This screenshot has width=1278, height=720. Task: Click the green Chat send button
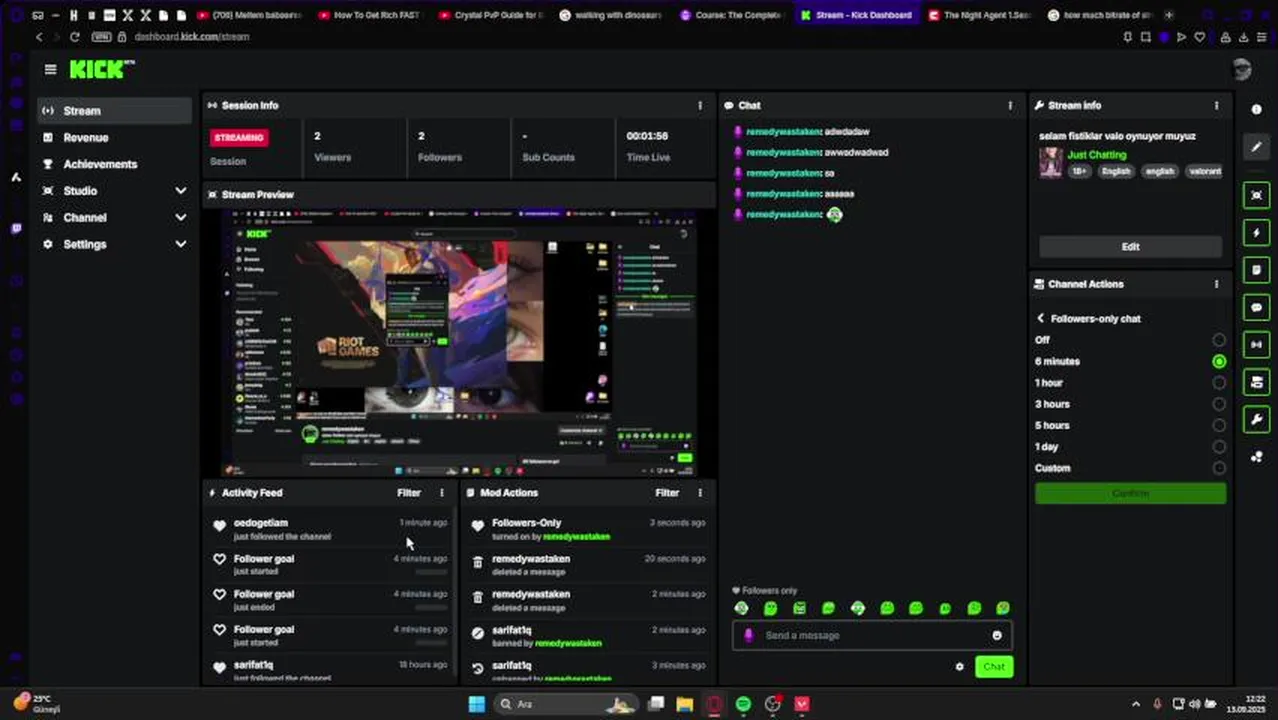994,666
